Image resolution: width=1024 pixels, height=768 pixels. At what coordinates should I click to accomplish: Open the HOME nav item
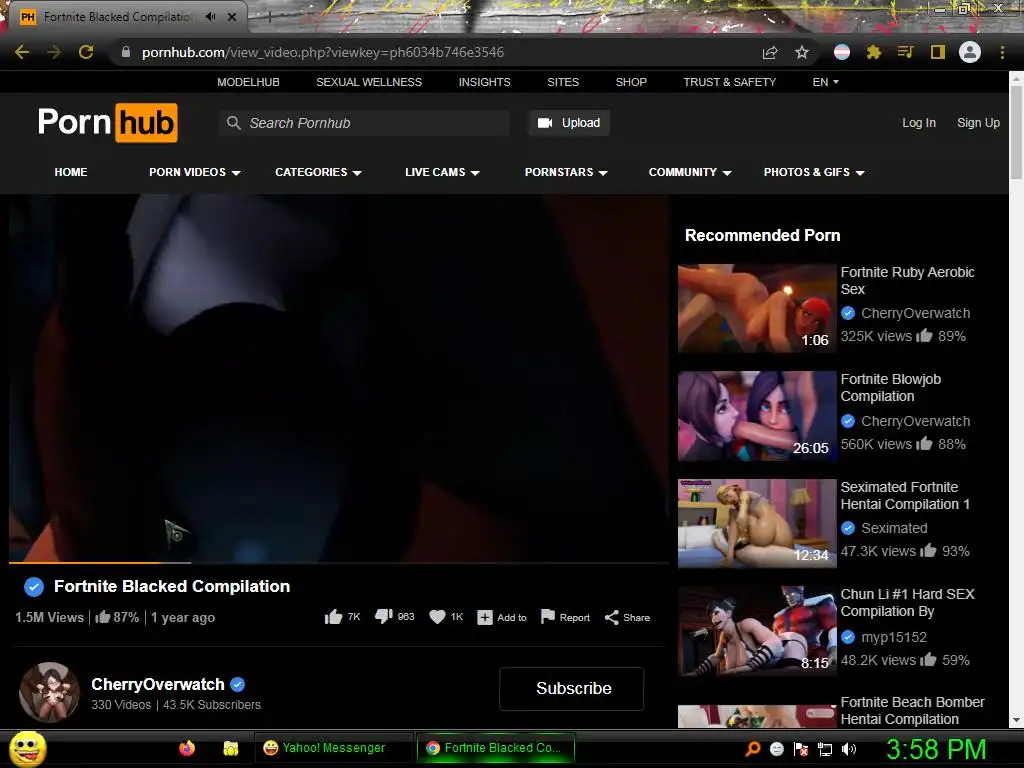71,172
